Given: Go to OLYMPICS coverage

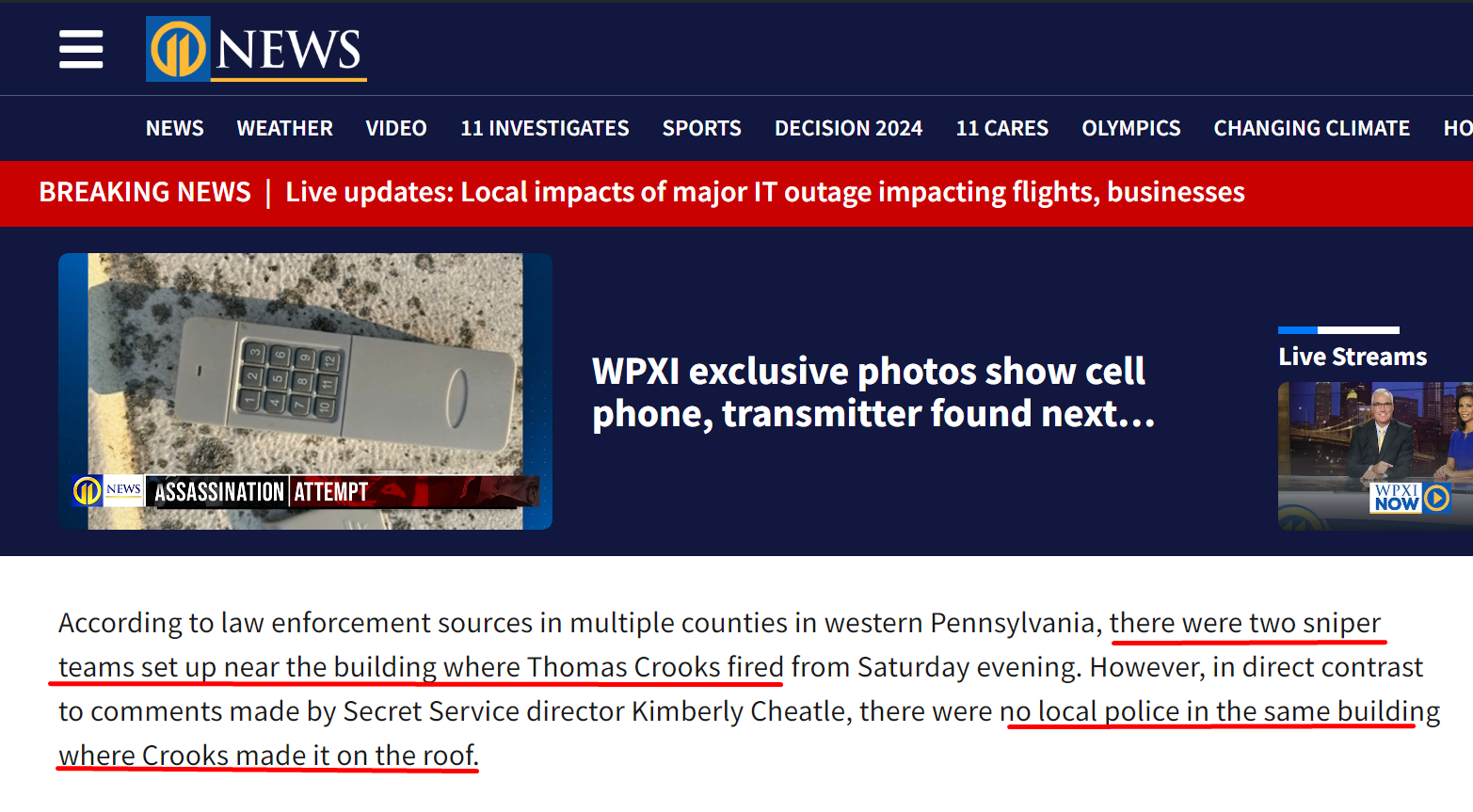Looking at the screenshot, I should click(1131, 128).
